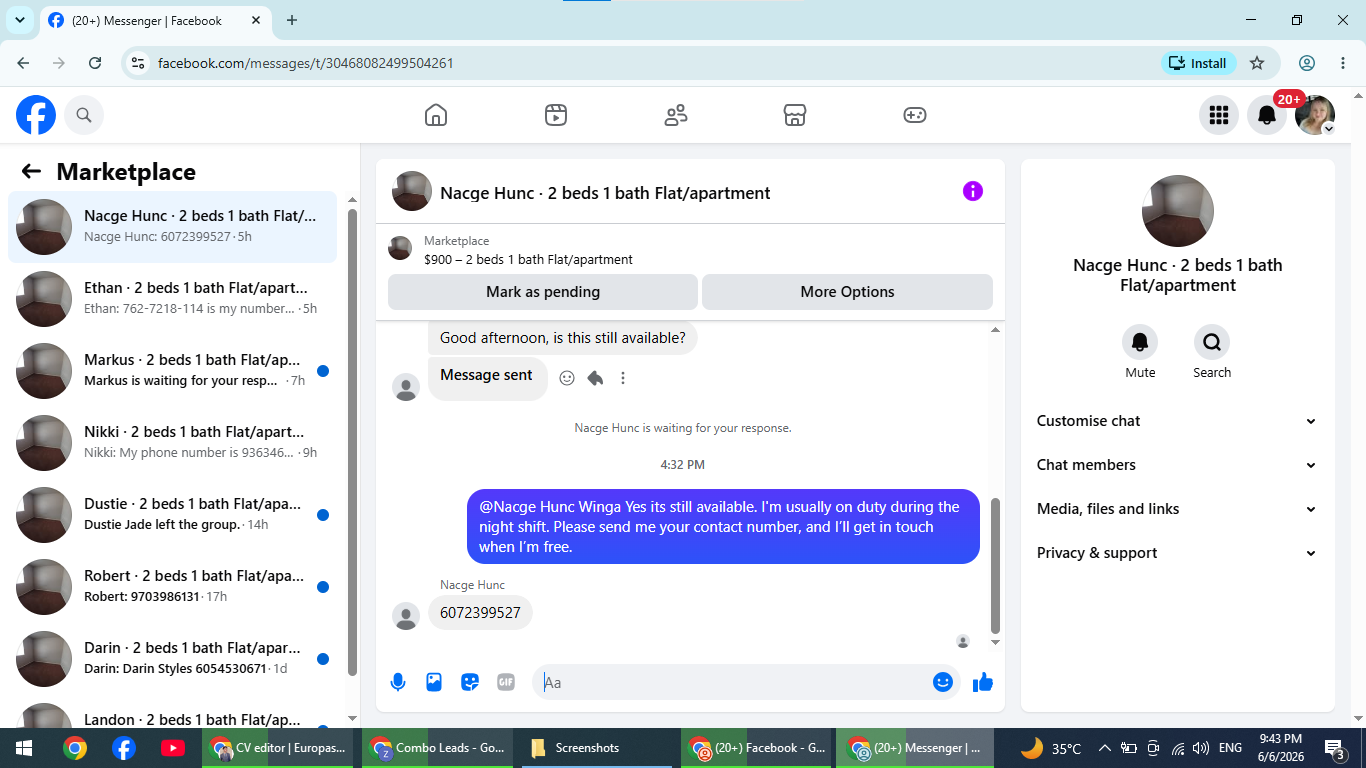Open more options for Message sent bubble
The image size is (1366, 768).
(x=623, y=378)
